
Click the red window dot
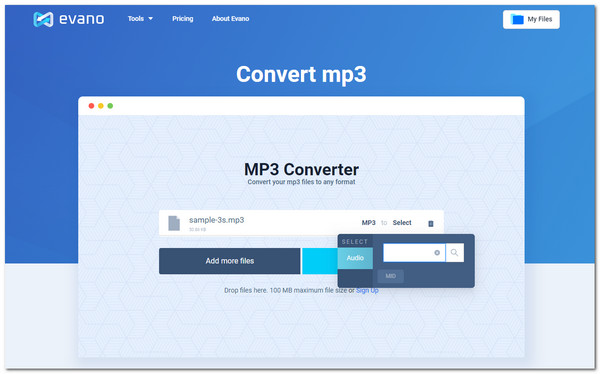click(91, 106)
